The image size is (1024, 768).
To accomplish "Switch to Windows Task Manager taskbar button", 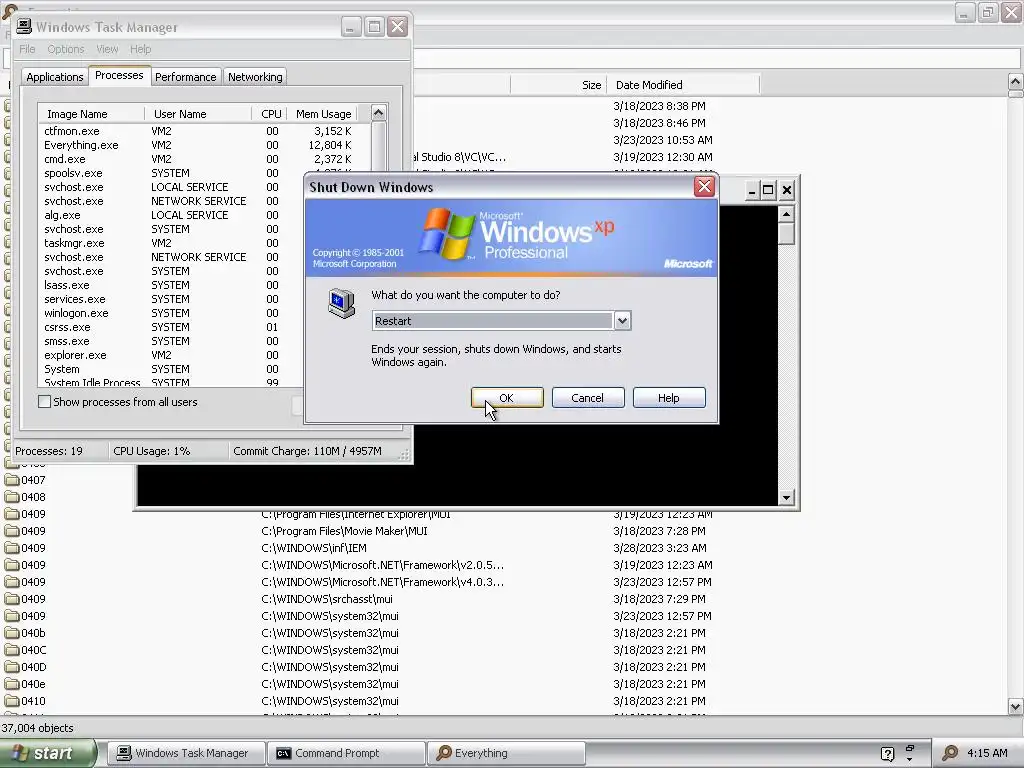I will (187, 753).
